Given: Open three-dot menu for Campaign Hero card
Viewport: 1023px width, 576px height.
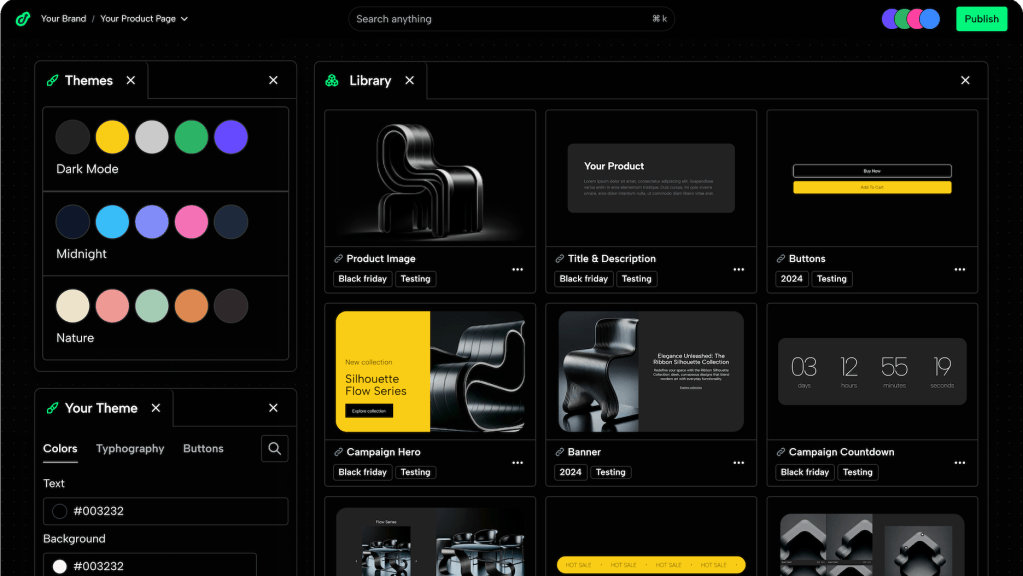Looking at the screenshot, I should pyautogui.click(x=517, y=463).
